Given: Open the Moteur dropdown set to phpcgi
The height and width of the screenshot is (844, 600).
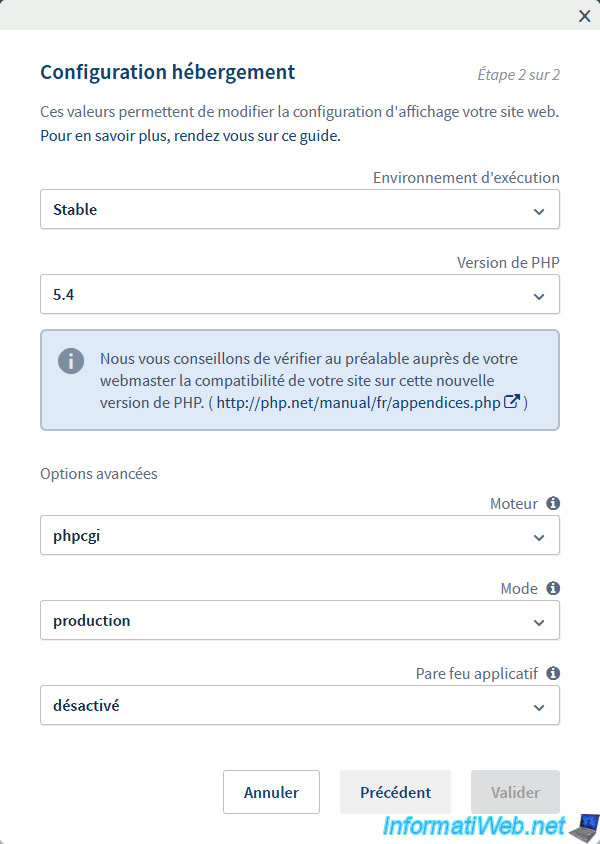Looking at the screenshot, I should 299,536.
